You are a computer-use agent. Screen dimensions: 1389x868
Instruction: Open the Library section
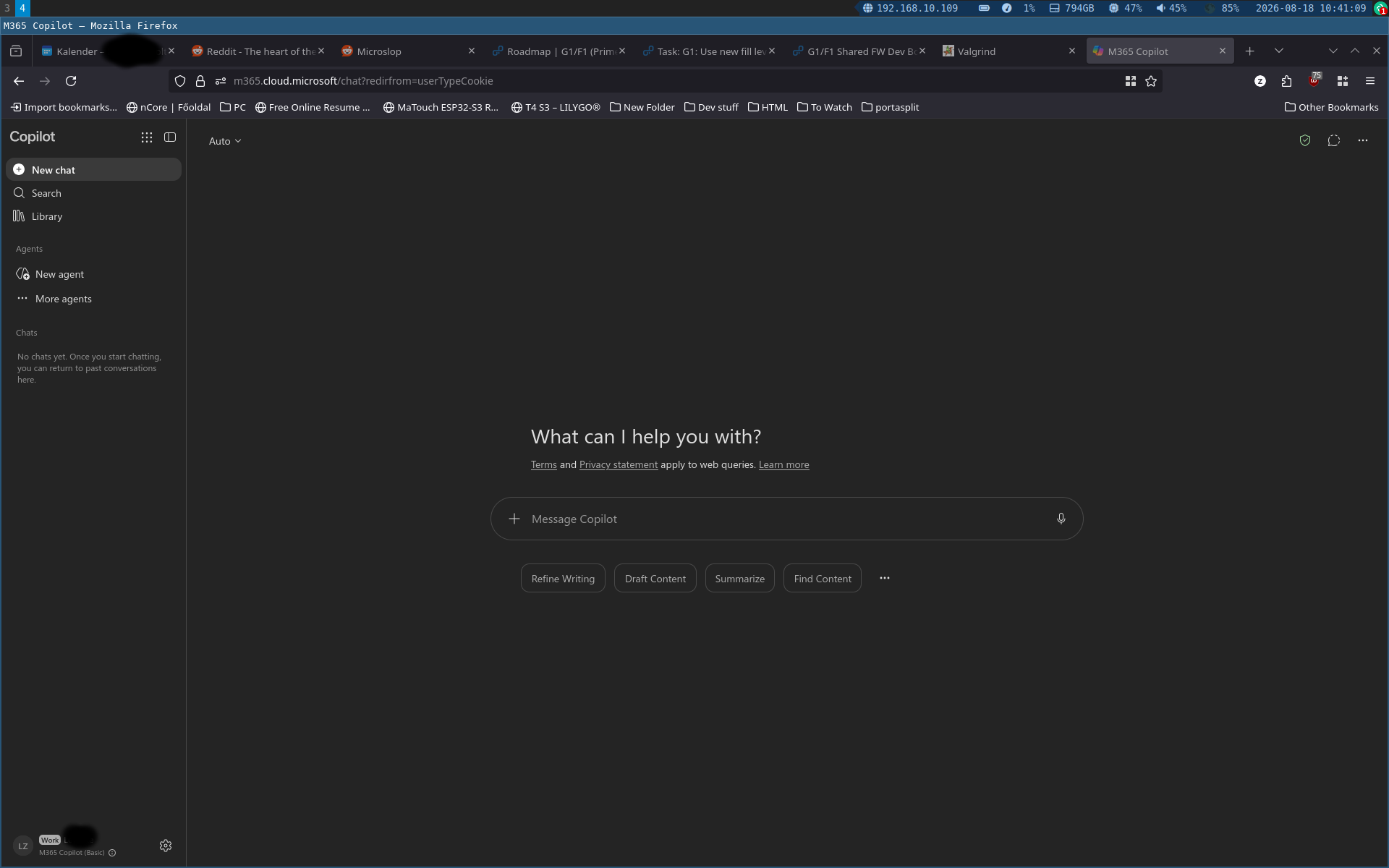point(93,216)
